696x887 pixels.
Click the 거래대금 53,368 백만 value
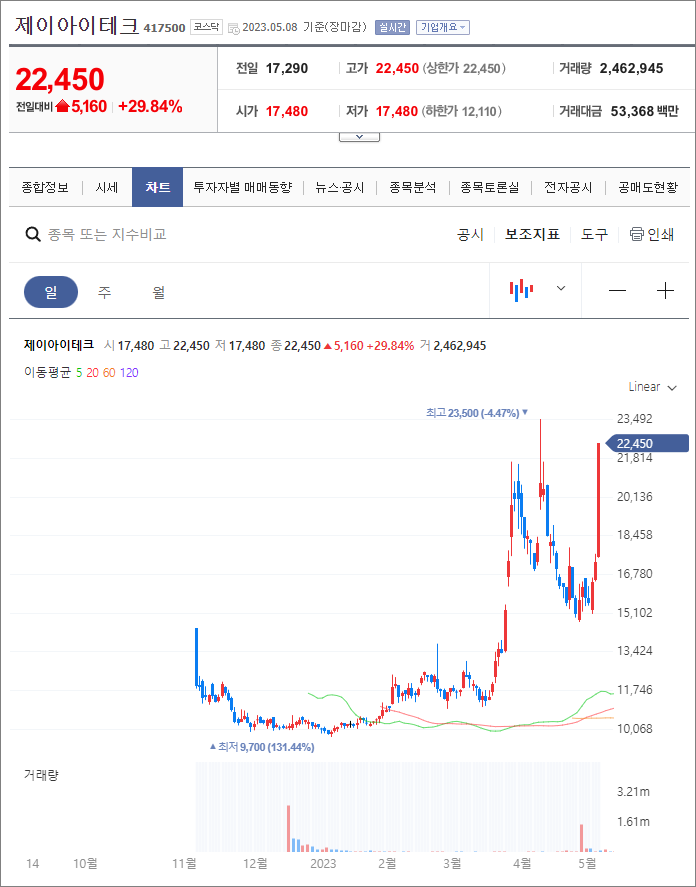tap(645, 111)
